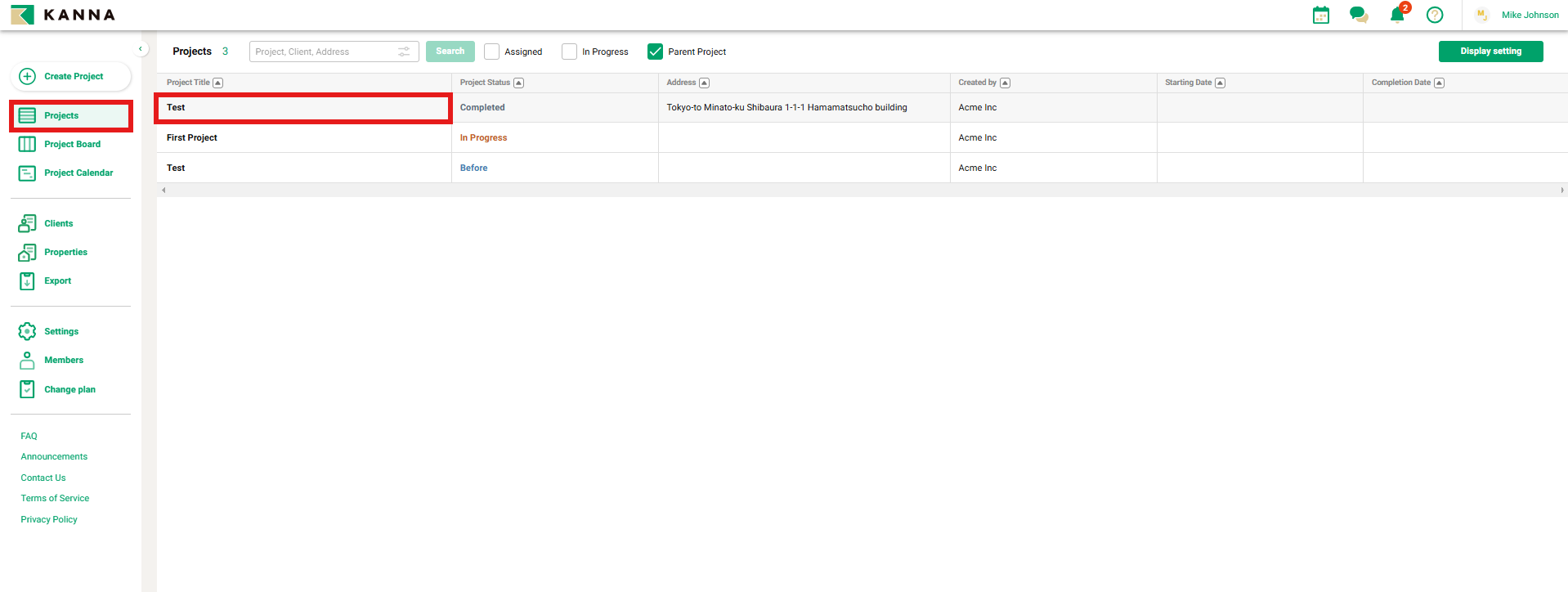Open the chat messages icon
The image size is (1568, 592).
pyautogui.click(x=1359, y=15)
